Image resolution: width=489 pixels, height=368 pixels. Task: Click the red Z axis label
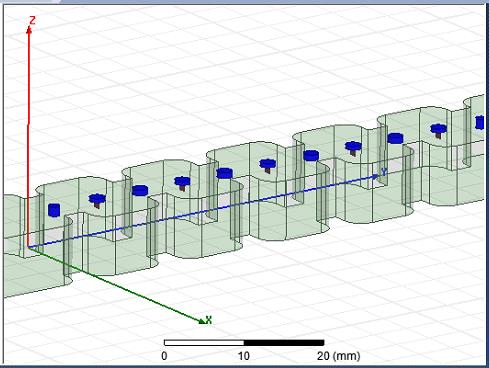32,21
